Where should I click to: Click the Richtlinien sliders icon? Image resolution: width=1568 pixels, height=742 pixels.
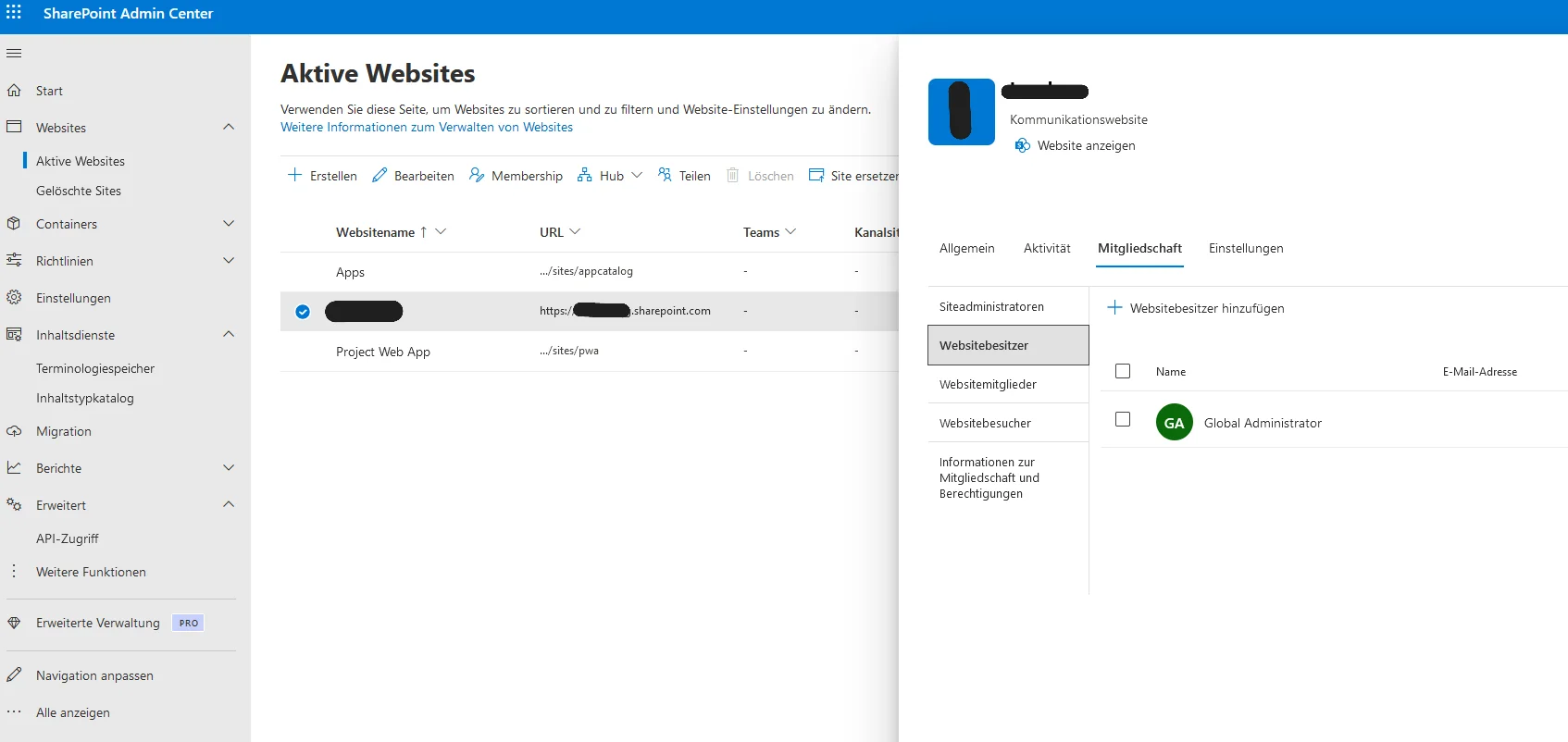pos(14,260)
